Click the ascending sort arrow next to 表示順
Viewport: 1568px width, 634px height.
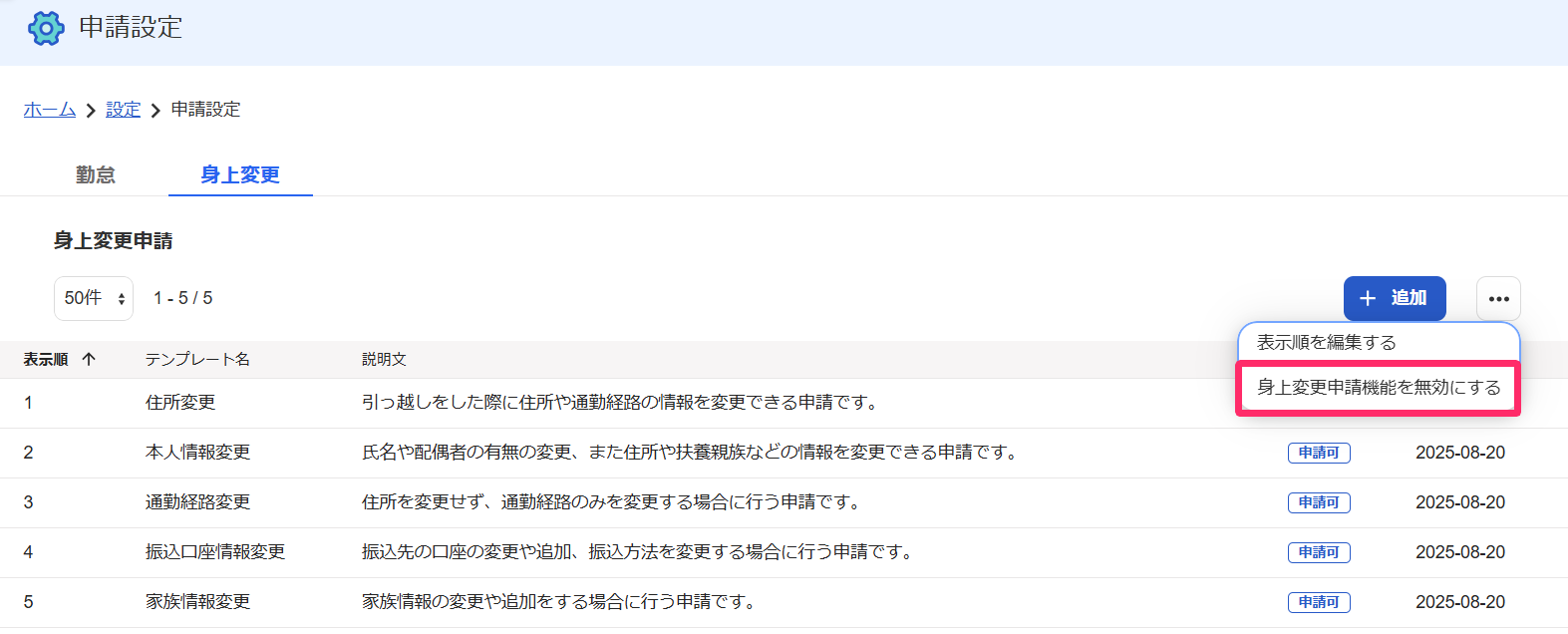point(89,359)
